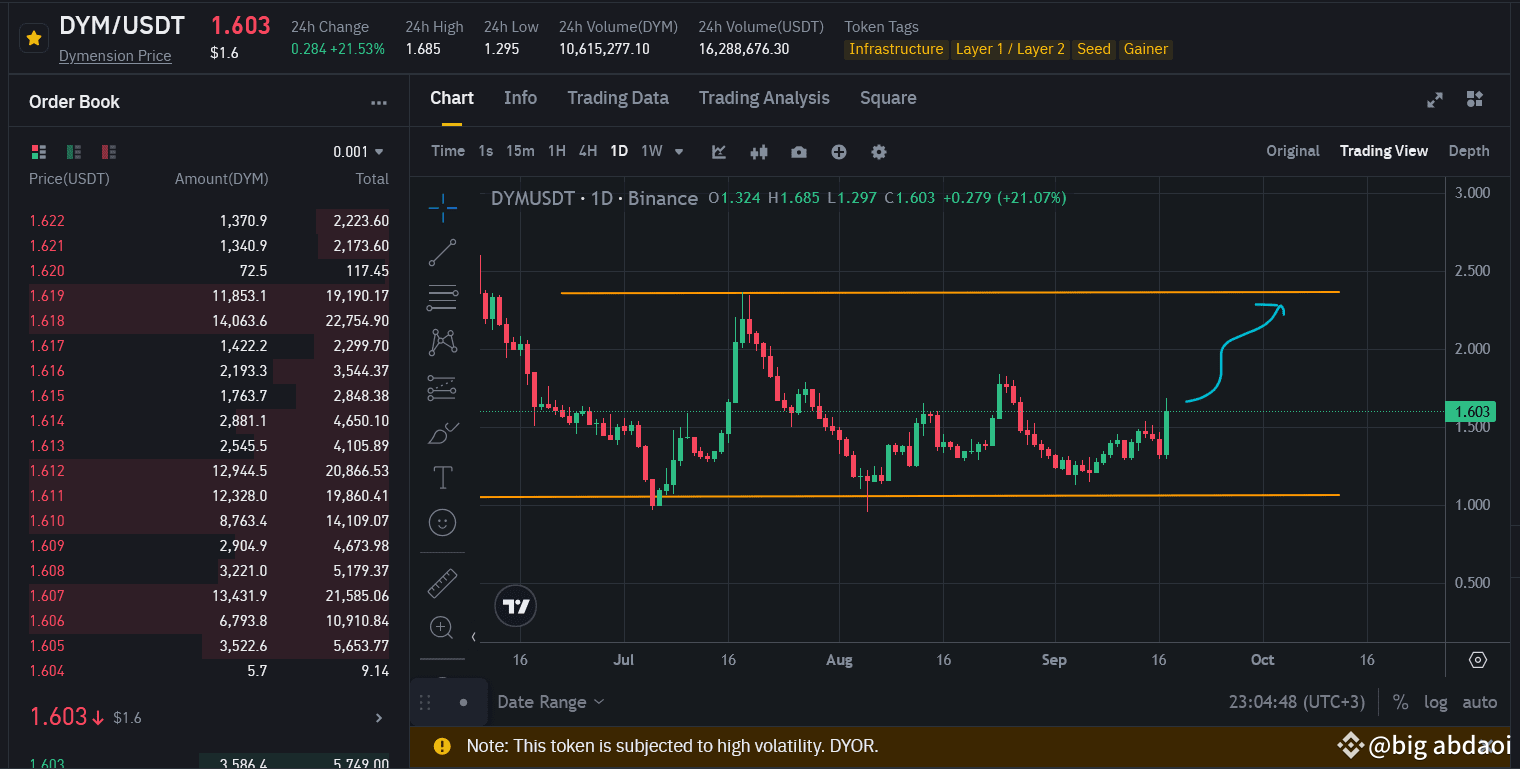The height and width of the screenshot is (769, 1520).
Task: Select the trend line drawing tool
Action: pyautogui.click(x=443, y=252)
